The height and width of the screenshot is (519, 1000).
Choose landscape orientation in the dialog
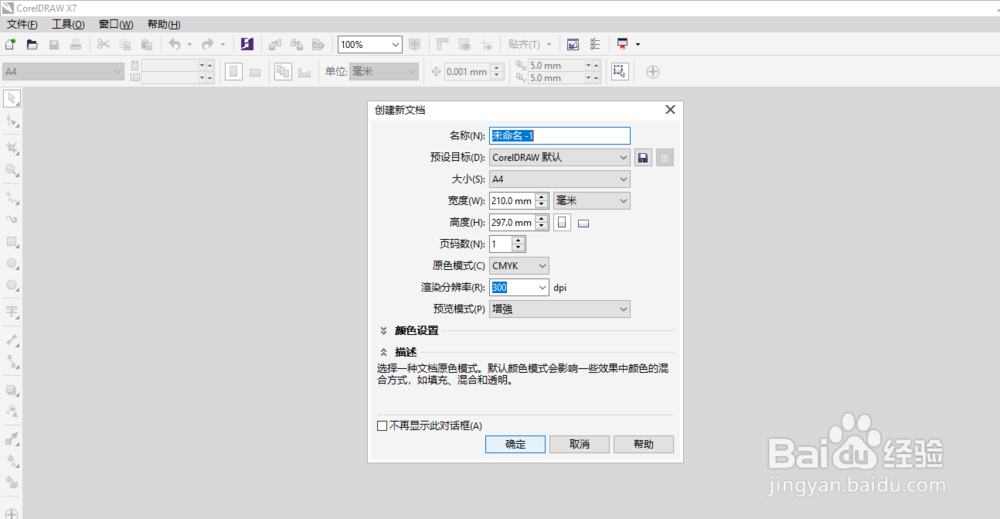tap(583, 223)
